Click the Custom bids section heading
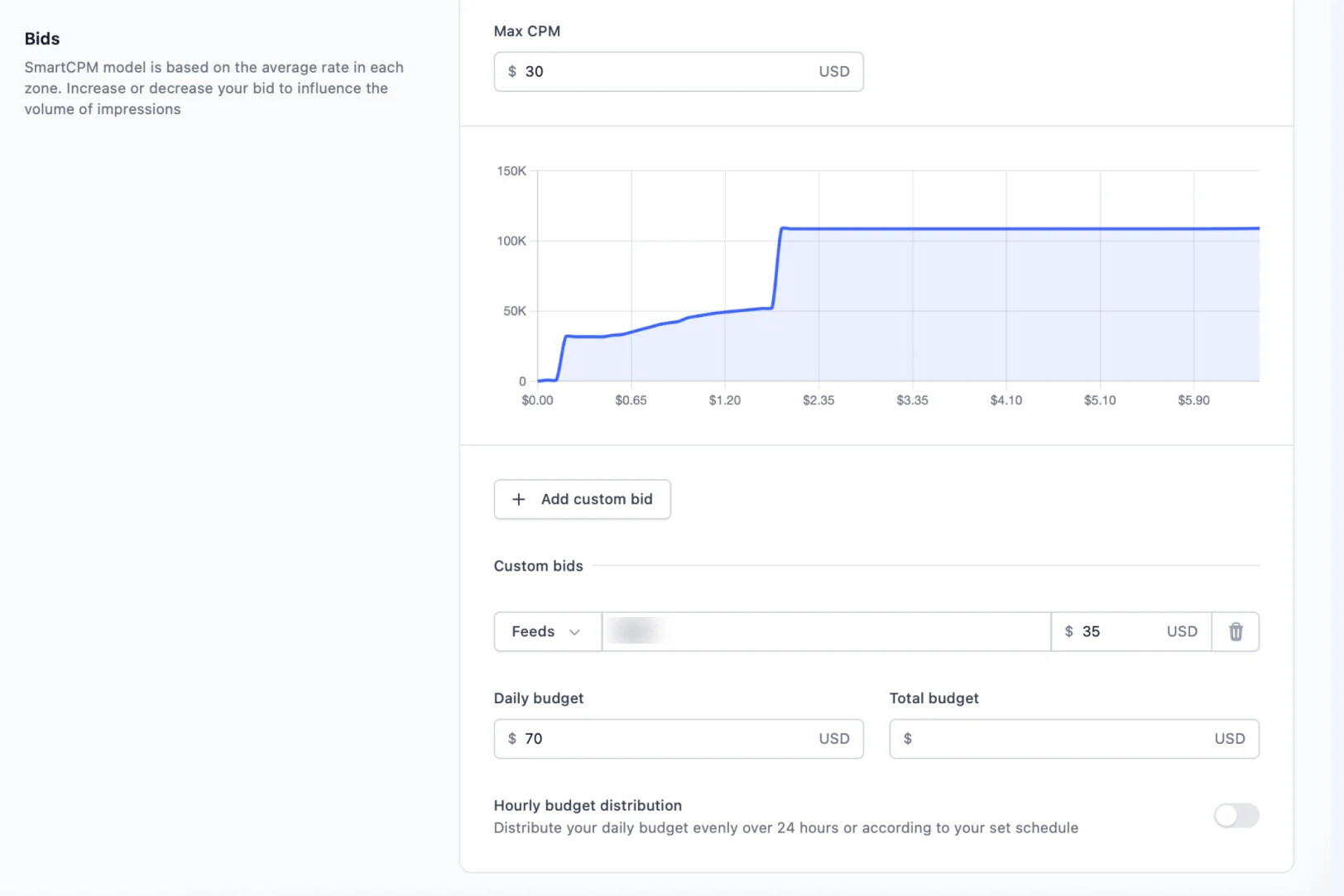 point(538,566)
